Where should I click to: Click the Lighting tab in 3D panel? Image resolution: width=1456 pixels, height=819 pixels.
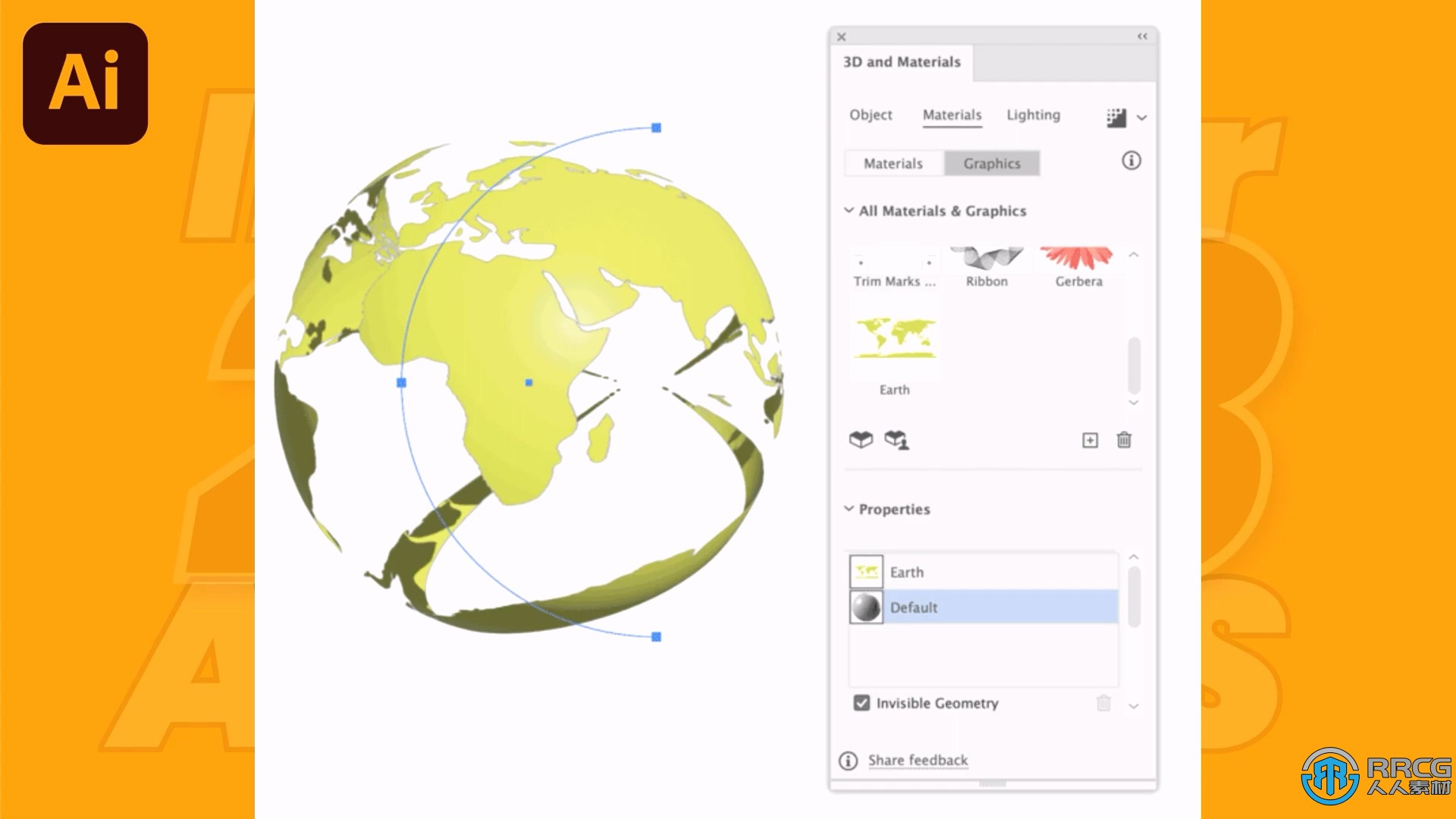point(1033,114)
